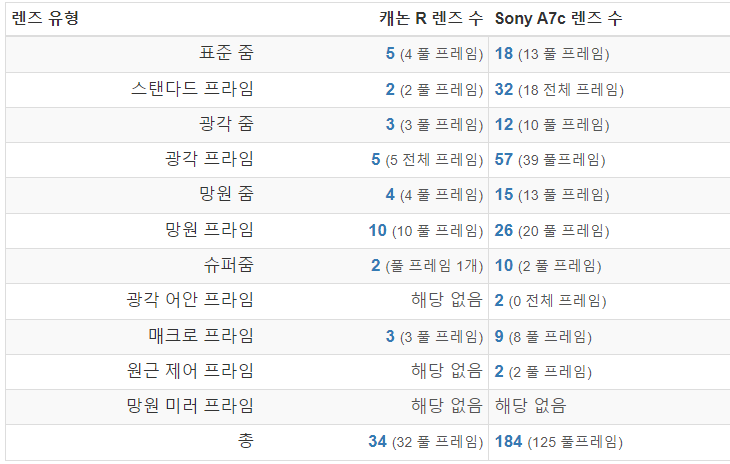Image resolution: width=730 pixels, height=464 pixels.
Task: Click '(125 풀프레임)' text in total row
Action: [575, 442]
